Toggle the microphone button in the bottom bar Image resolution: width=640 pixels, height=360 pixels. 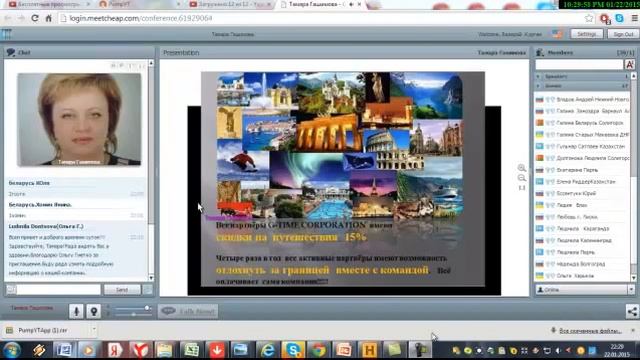(x=76, y=311)
